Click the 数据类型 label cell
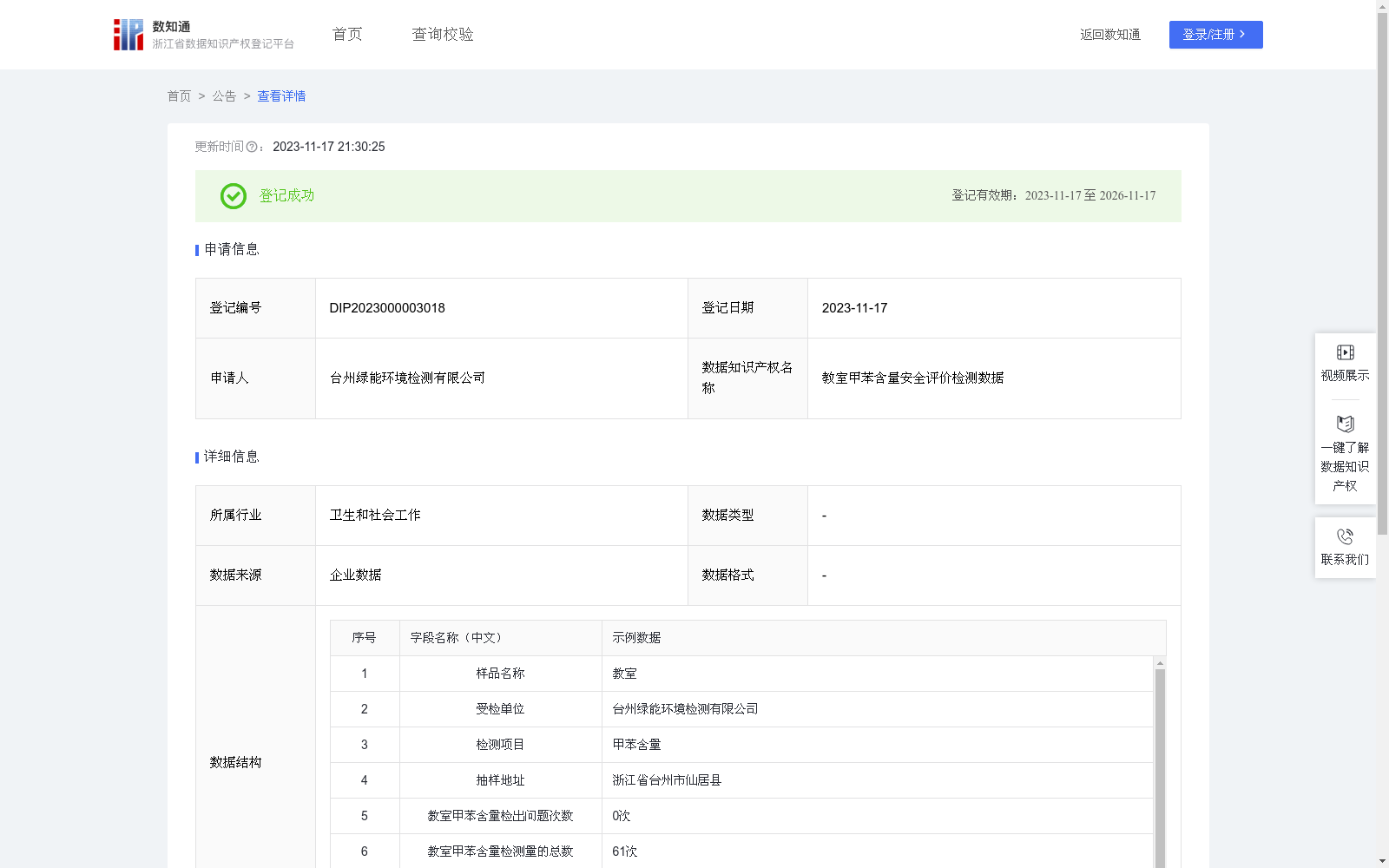 (x=747, y=516)
